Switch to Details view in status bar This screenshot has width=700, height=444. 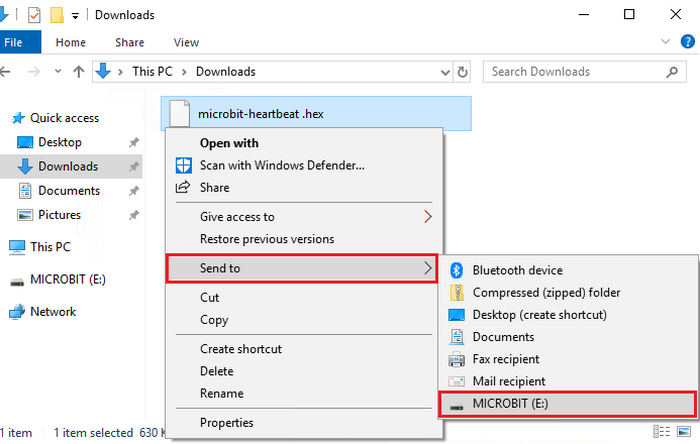(662, 432)
